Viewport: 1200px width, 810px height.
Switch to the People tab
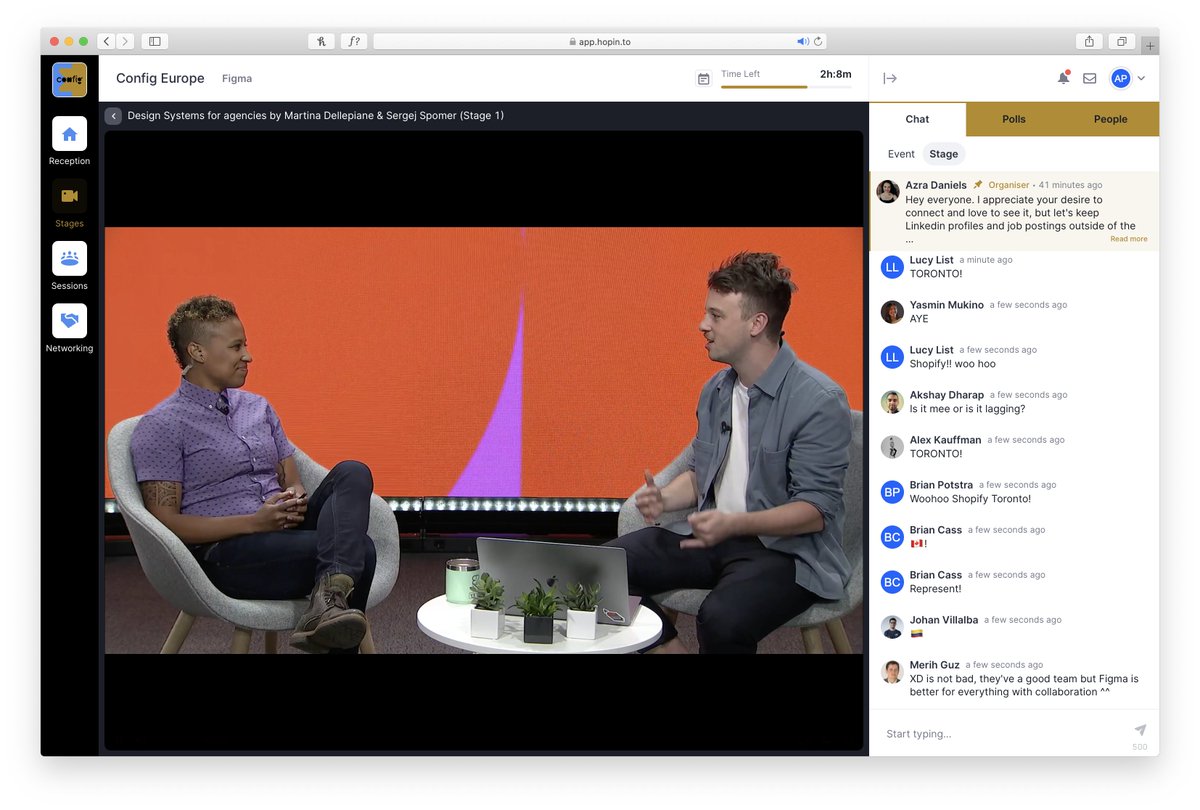(1110, 119)
